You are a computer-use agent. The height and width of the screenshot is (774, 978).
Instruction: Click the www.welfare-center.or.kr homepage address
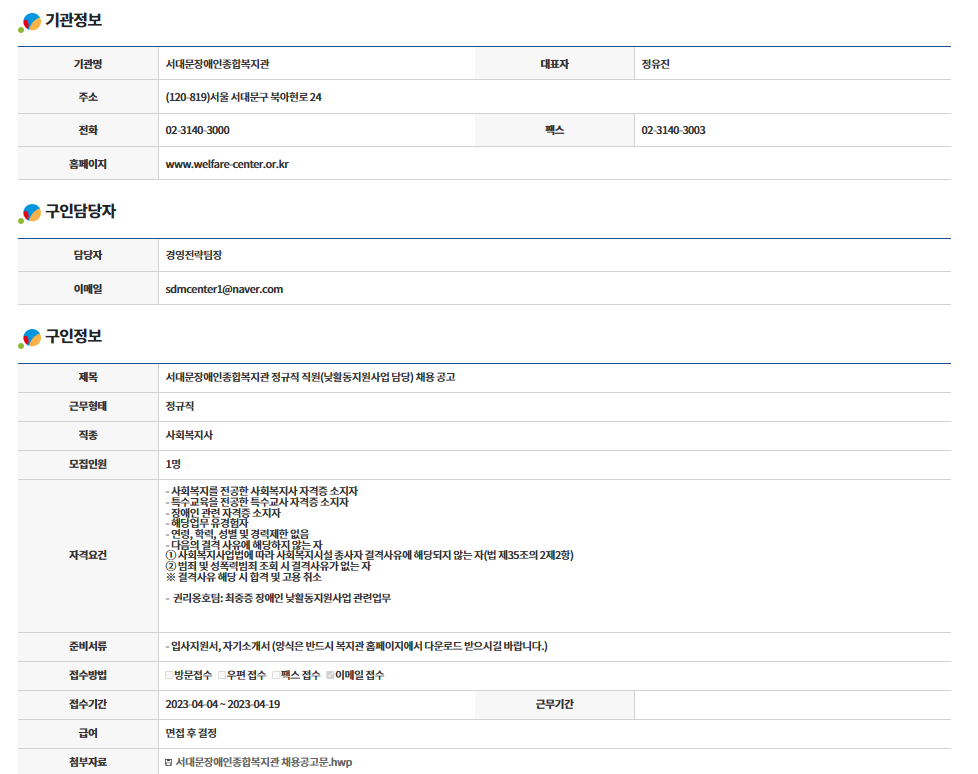(x=227, y=164)
